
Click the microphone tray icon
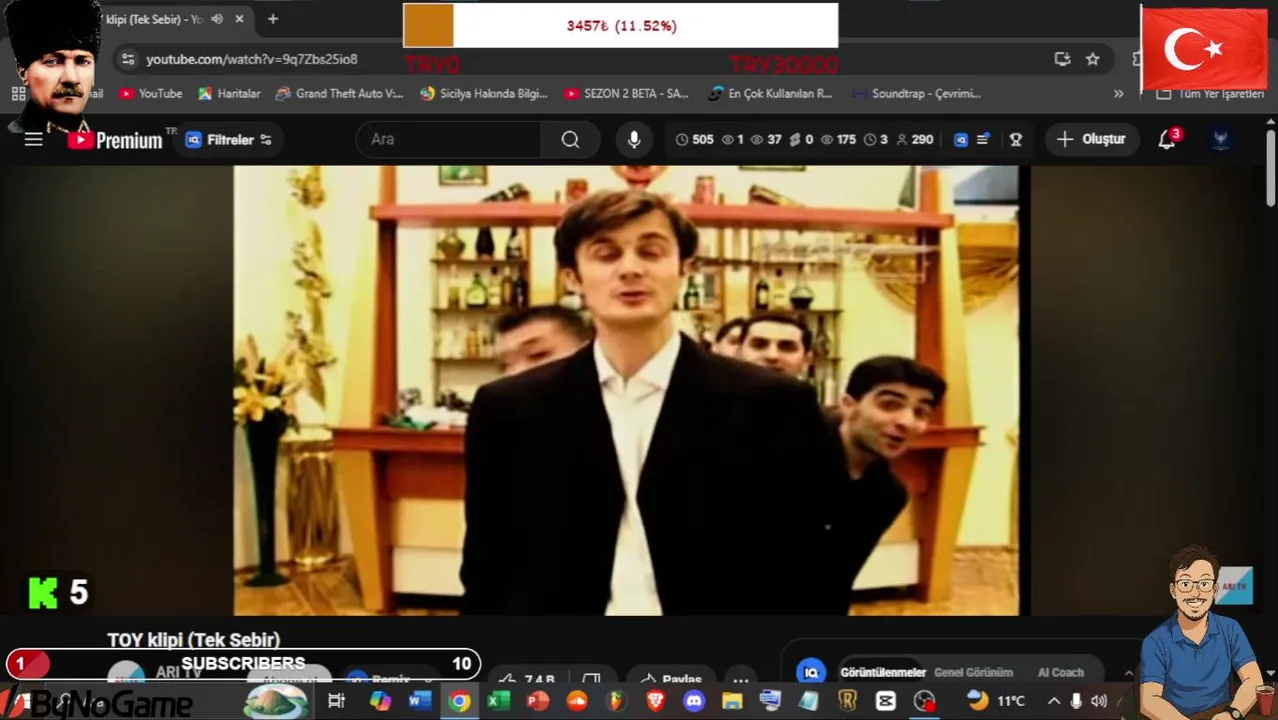pos(1076,701)
